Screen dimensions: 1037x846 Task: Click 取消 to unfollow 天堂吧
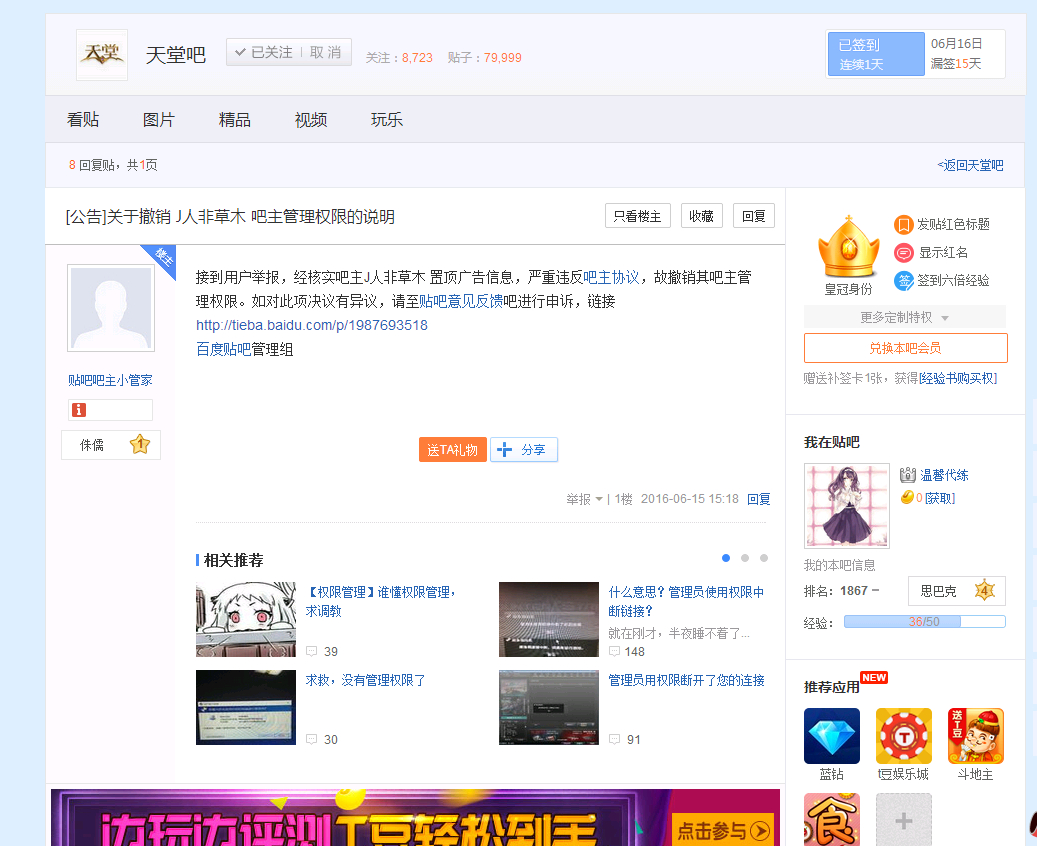tap(325, 52)
